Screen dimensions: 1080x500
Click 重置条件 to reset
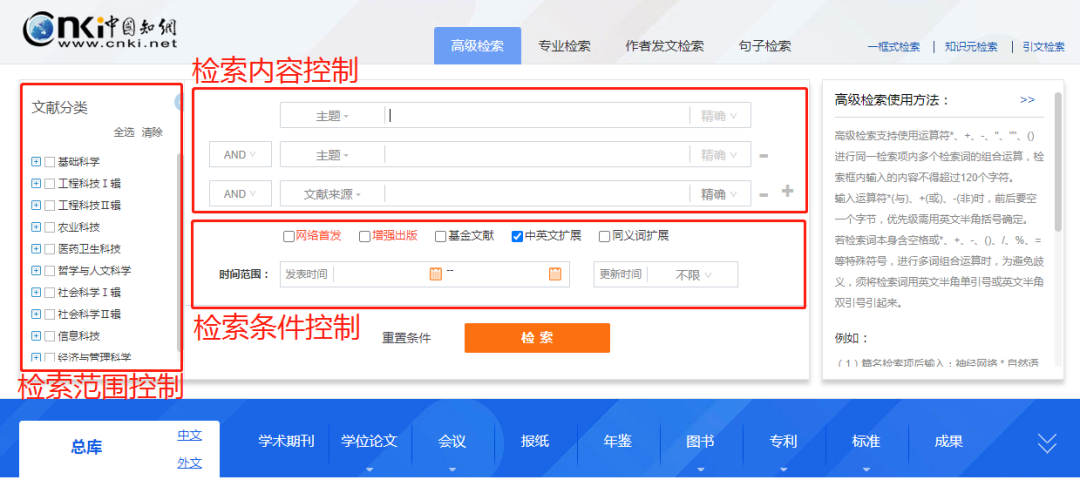coord(406,338)
